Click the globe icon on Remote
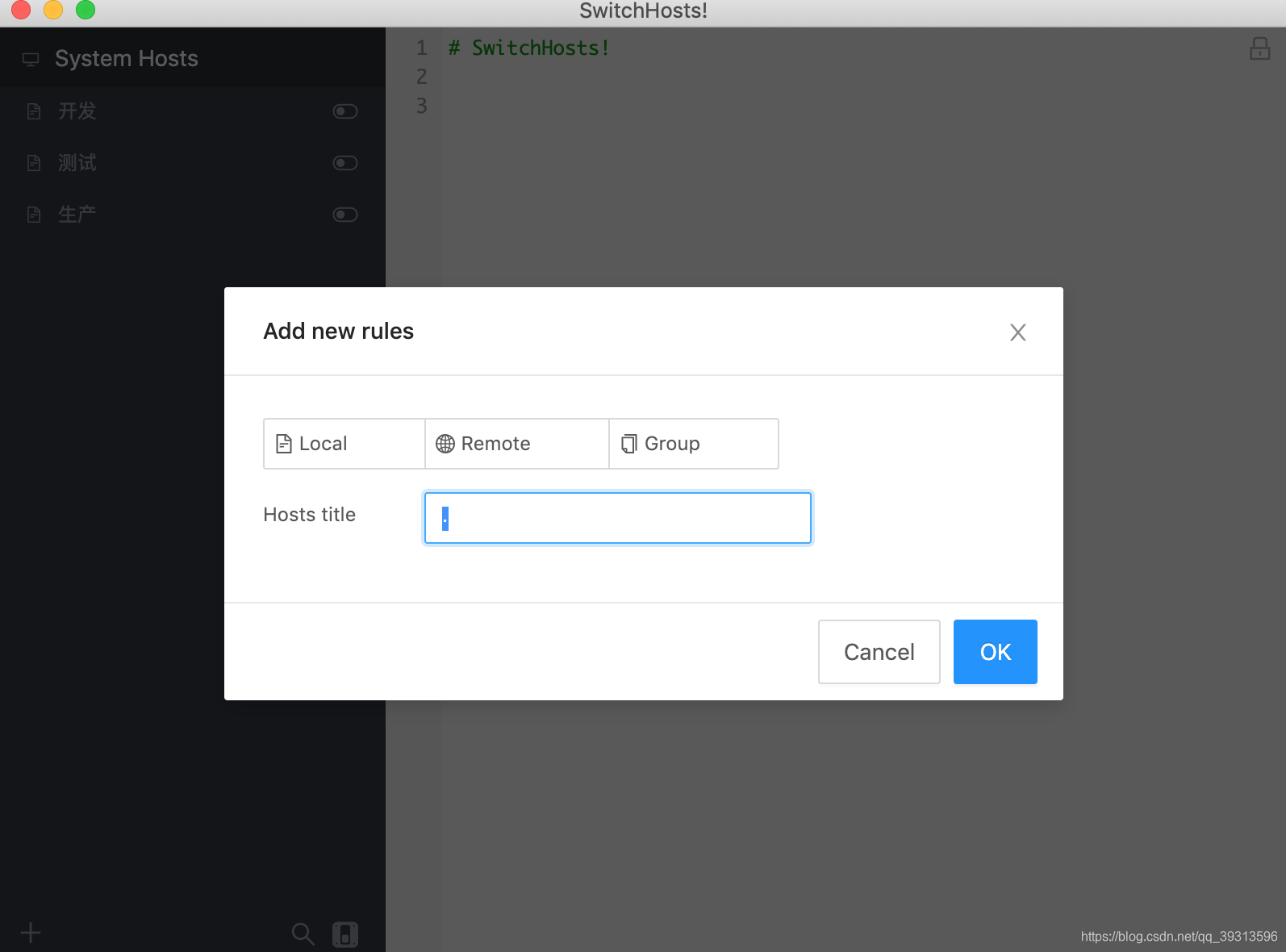This screenshot has width=1286, height=952. [445, 444]
